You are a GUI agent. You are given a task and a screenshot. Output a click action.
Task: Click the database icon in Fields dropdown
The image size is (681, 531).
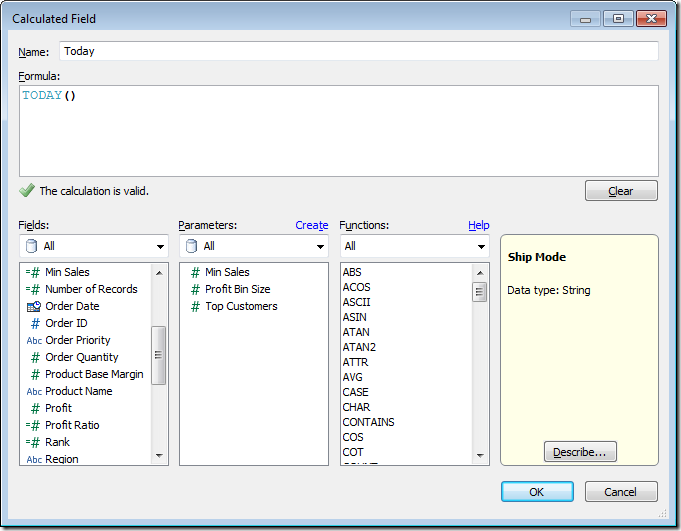pos(33,246)
